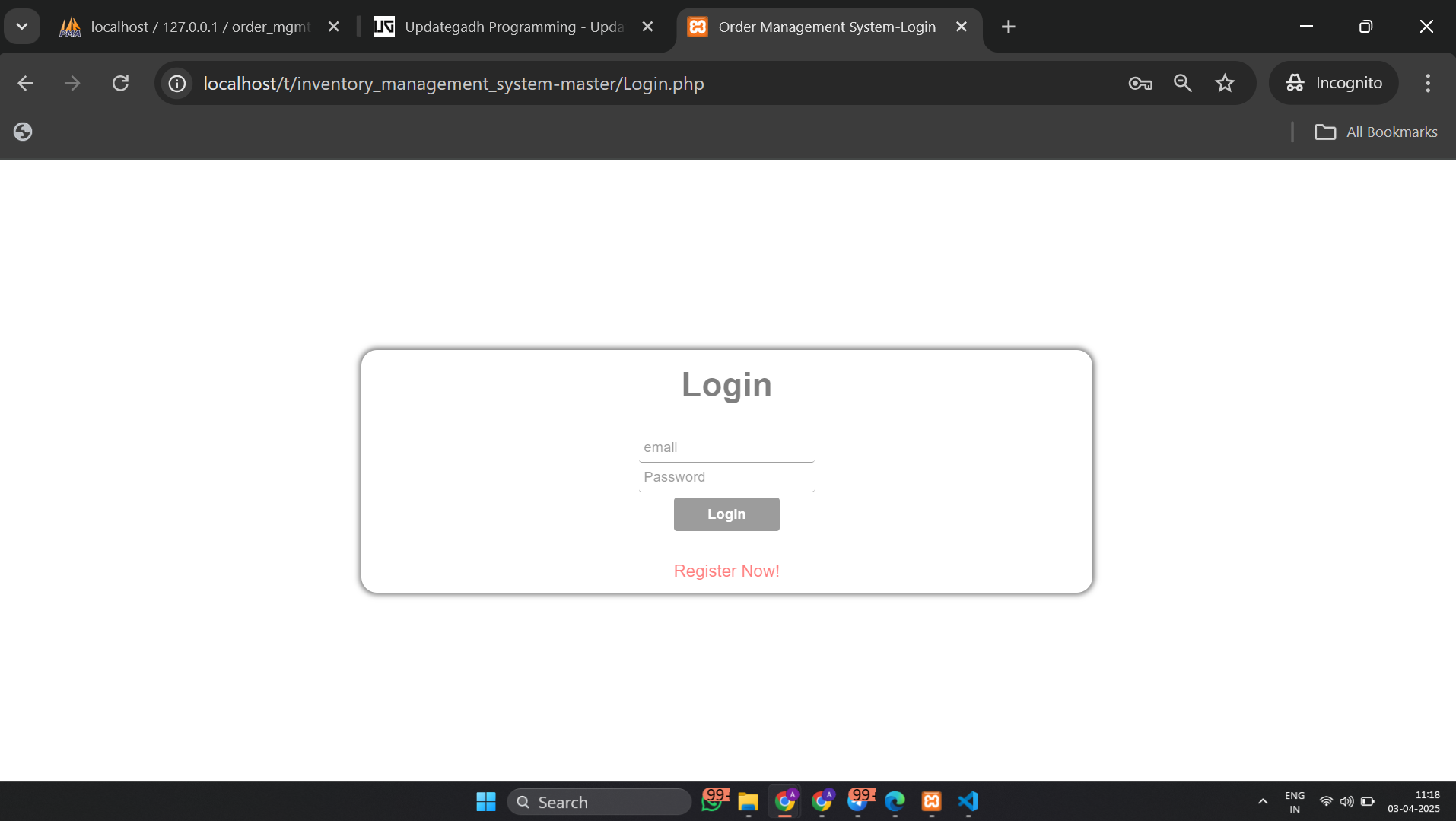The height and width of the screenshot is (821, 1456).
Task: Open the site information icon in address bar
Action: (x=176, y=84)
